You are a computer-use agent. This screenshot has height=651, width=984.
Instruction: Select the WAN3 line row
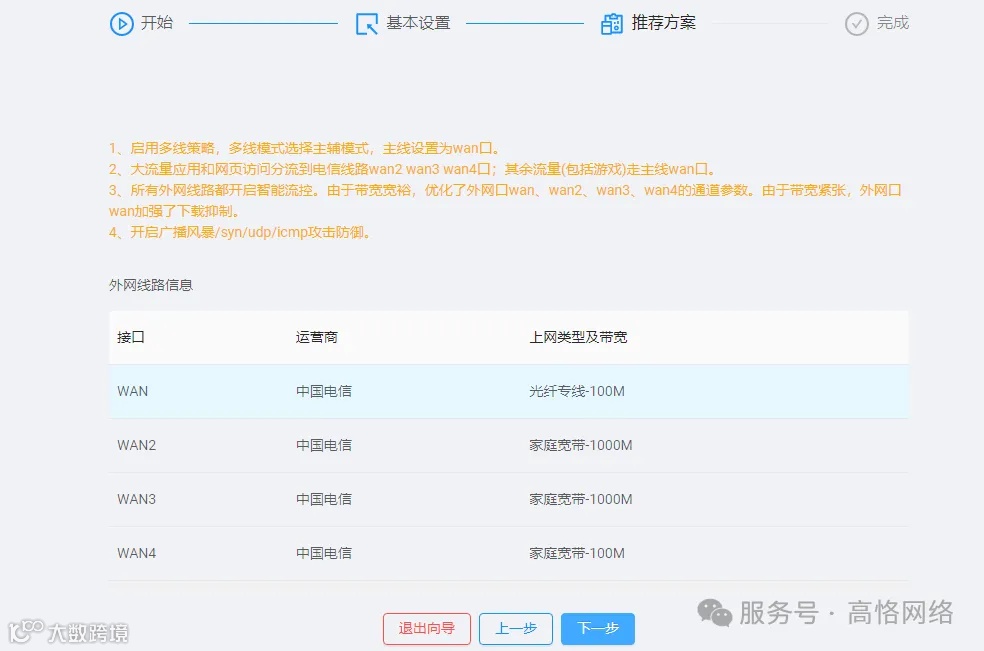point(400,499)
